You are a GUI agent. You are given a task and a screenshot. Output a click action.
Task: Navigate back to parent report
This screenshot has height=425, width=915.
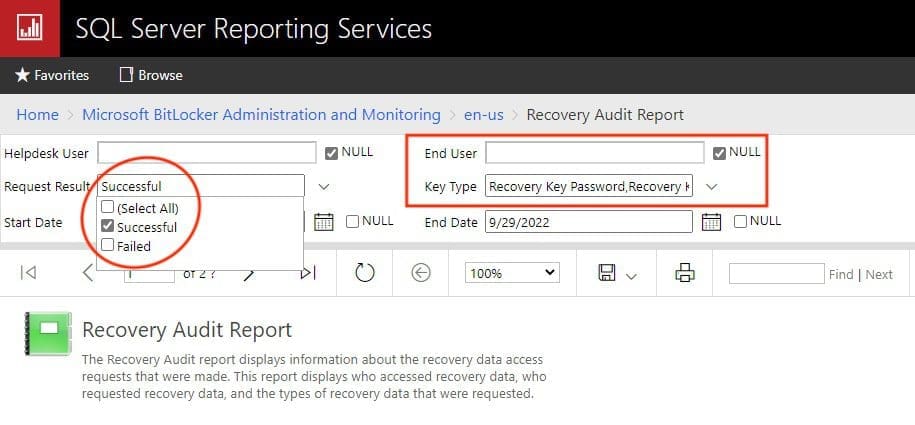(421, 273)
